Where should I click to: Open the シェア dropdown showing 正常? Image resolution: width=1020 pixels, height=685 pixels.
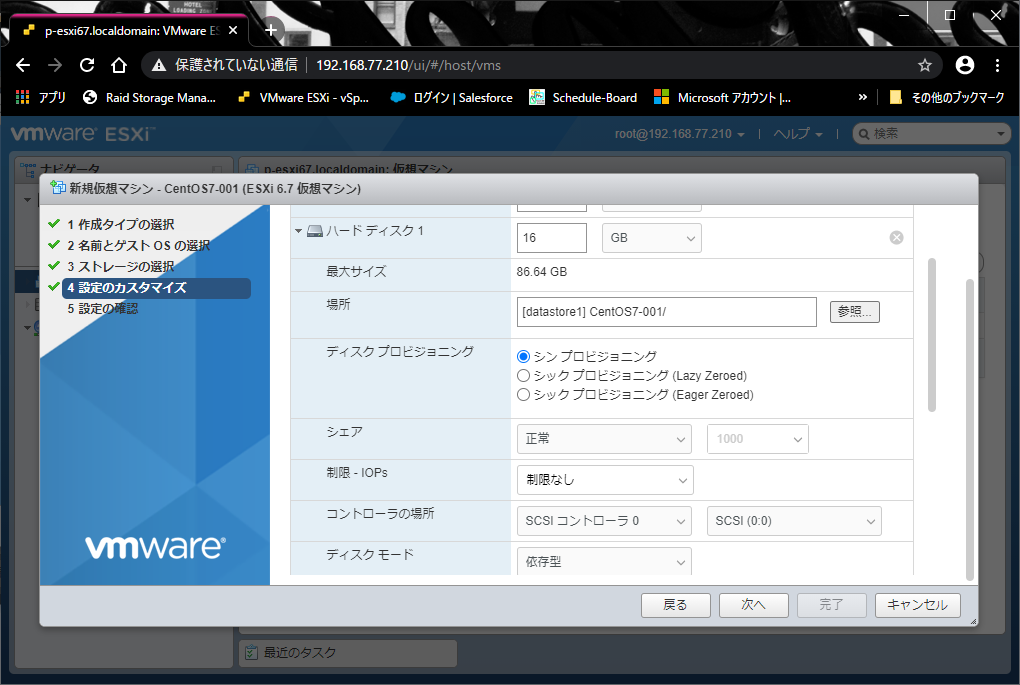[x=604, y=439]
